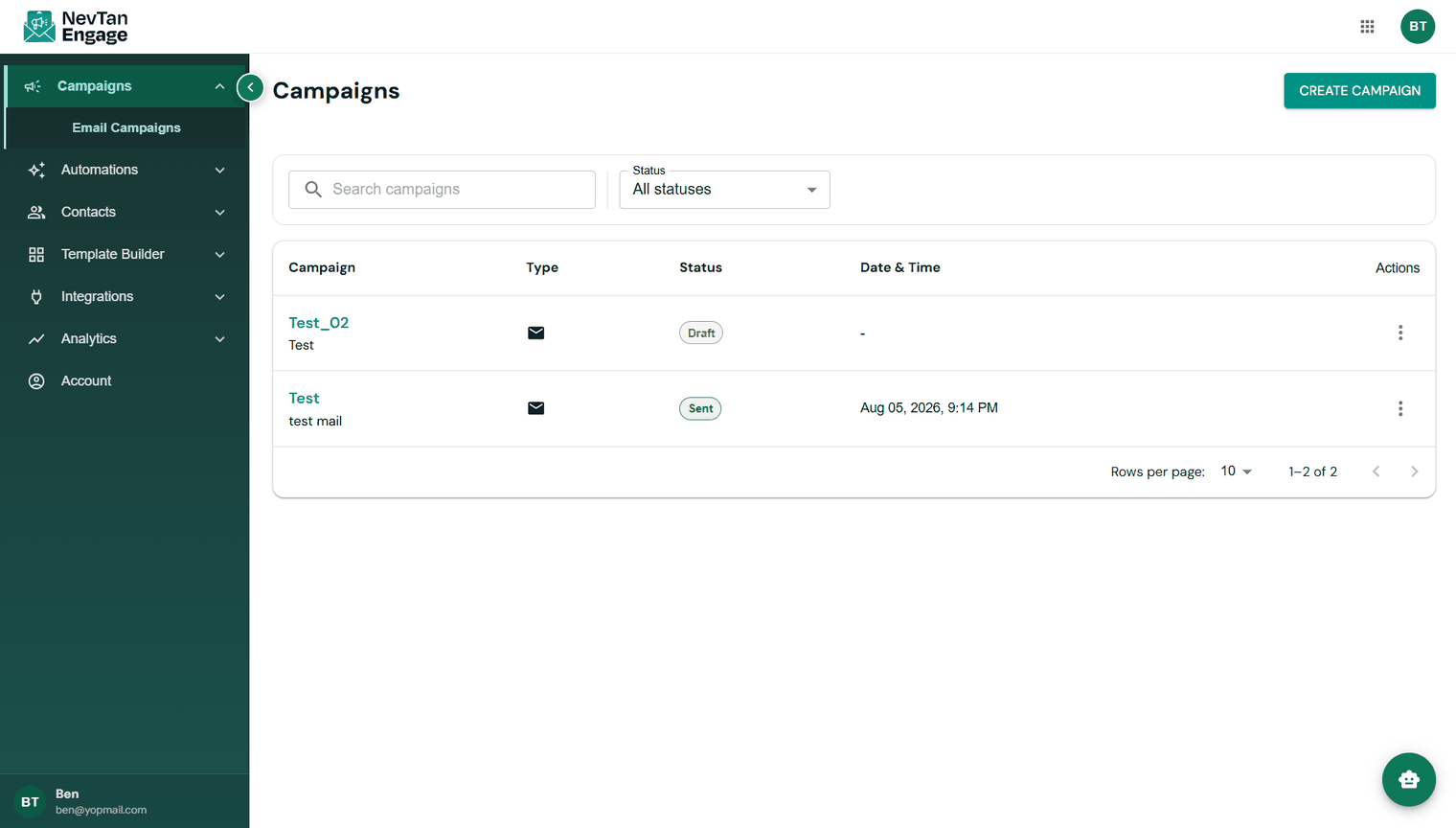Click the Draft status badge
The width and height of the screenshot is (1456, 828).
pyautogui.click(x=701, y=333)
